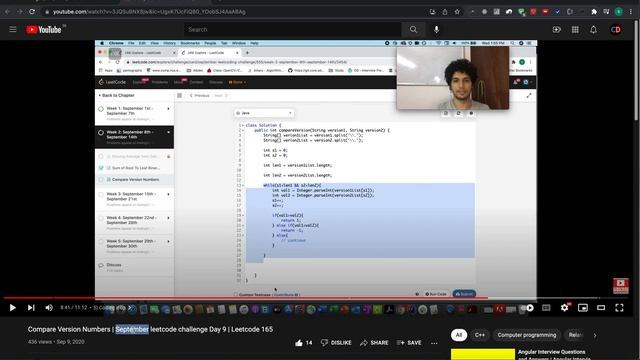Expand LeetCode editor with diagonal arrows icon
The width and height of the screenshot is (640, 360).
[529, 95]
